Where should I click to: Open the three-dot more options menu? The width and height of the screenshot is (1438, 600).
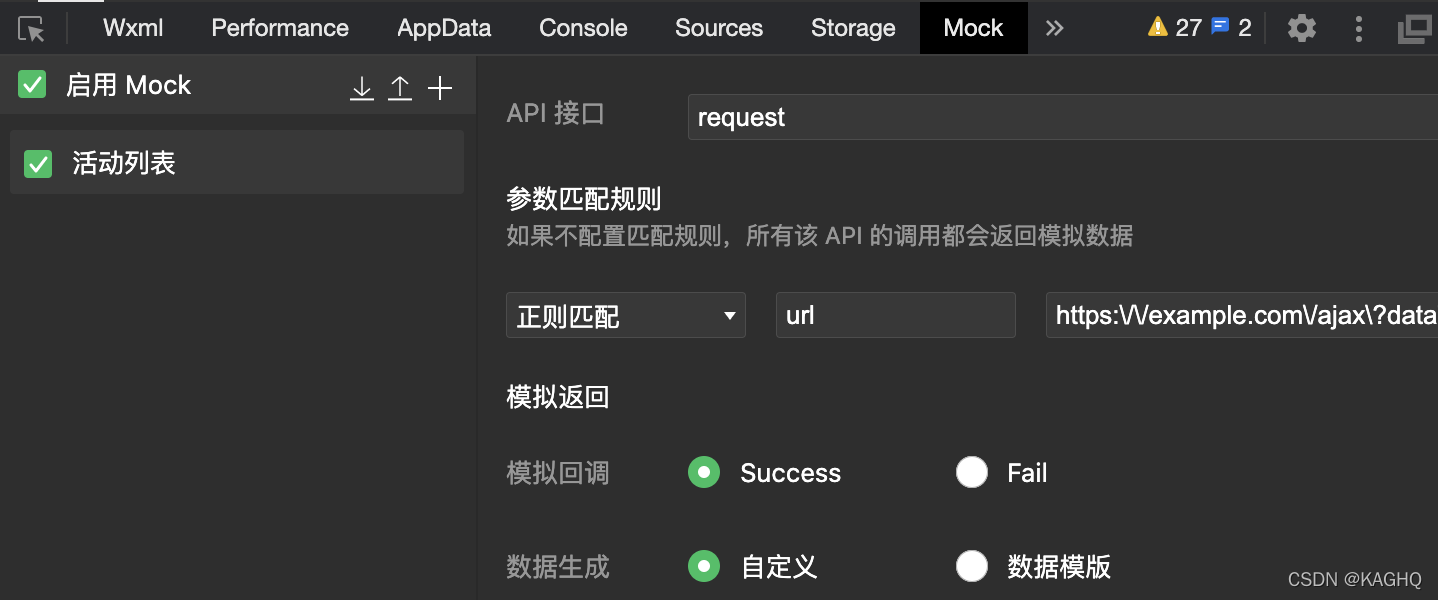(1359, 28)
